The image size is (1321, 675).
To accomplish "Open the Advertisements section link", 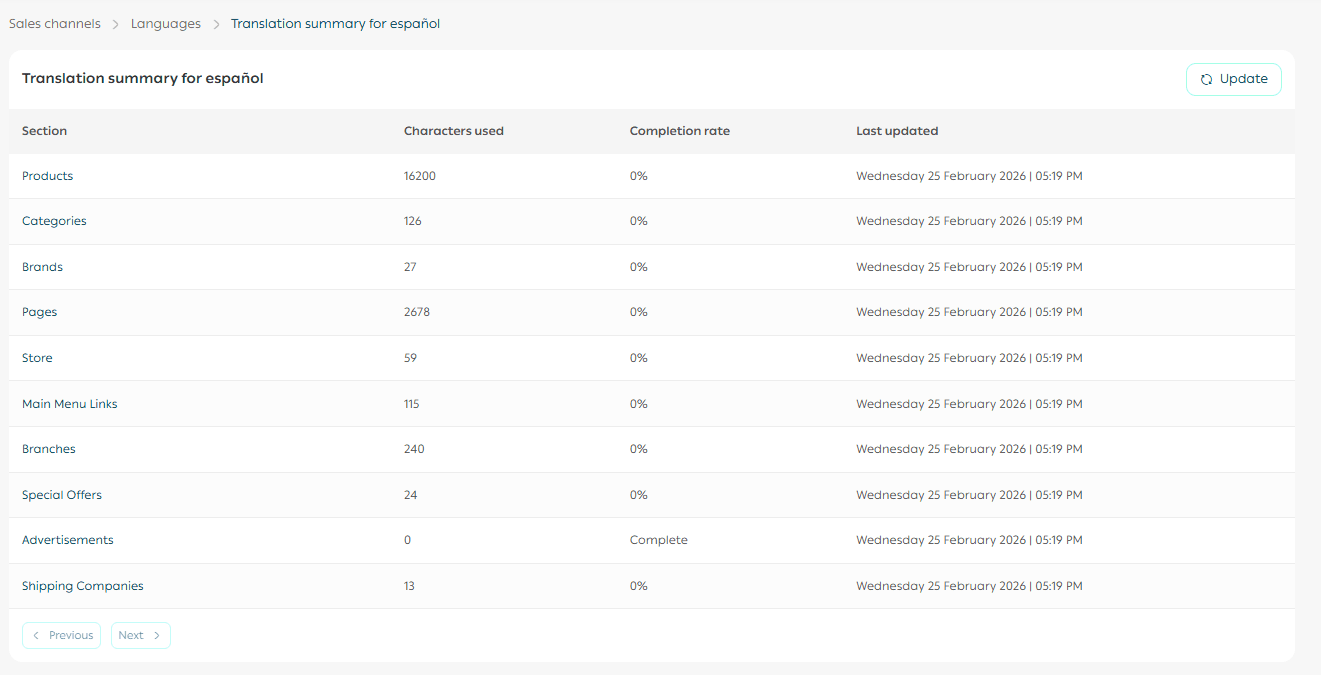I will [x=68, y=540].
